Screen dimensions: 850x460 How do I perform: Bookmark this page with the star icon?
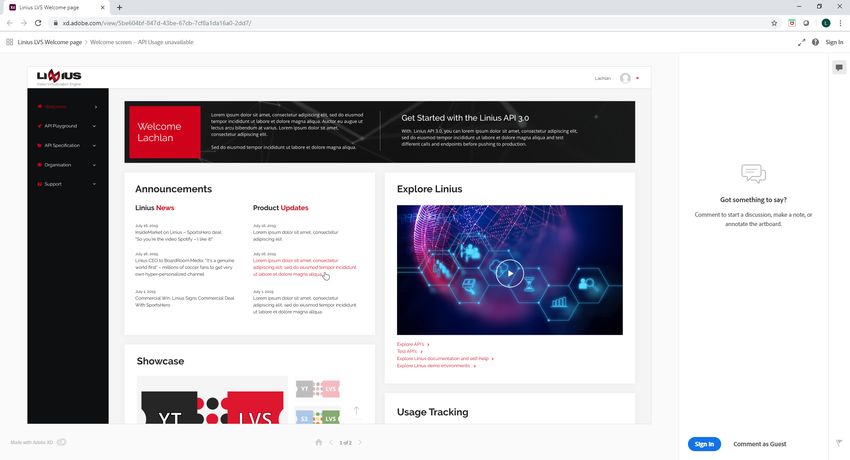click(774, 23)
